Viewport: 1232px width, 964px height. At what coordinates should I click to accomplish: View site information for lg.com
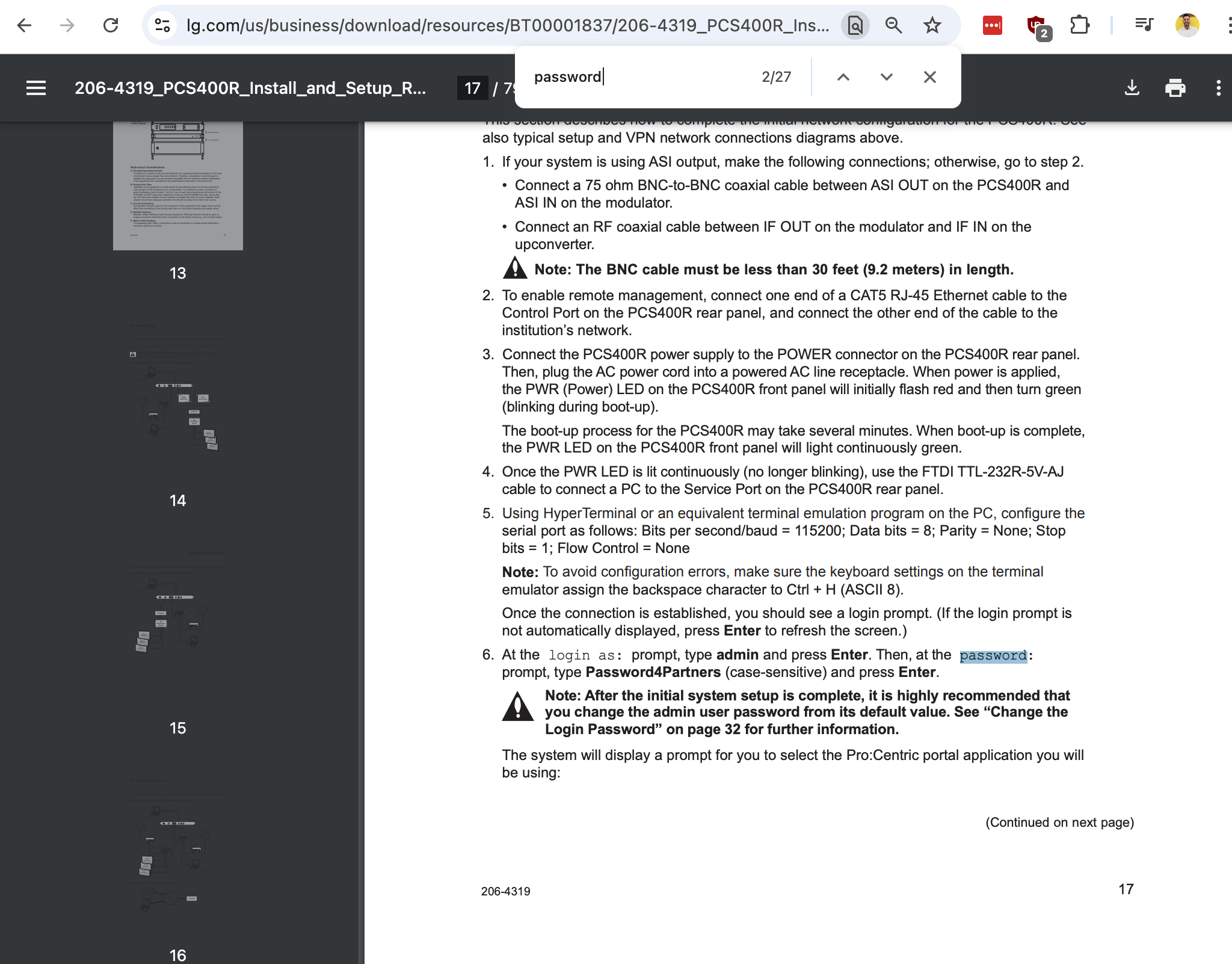pos(162,25)
